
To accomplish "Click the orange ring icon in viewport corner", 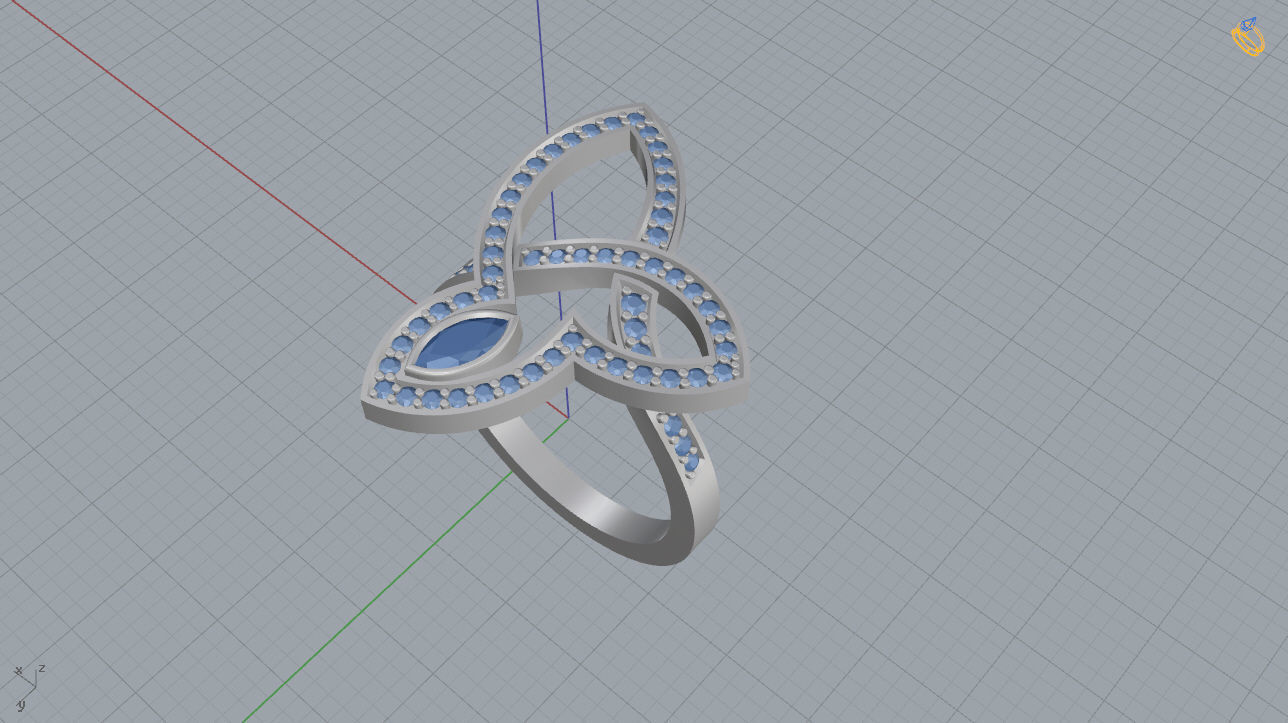I will click(1247, 37).
